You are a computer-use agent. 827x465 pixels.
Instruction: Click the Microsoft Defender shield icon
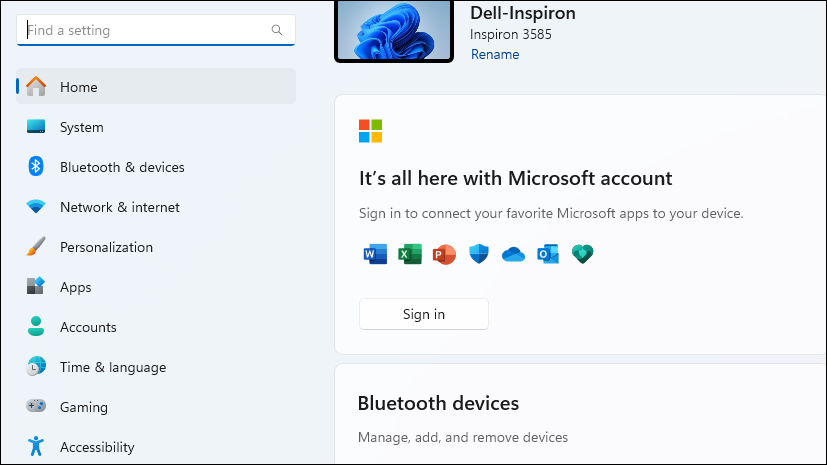point(479,254)
